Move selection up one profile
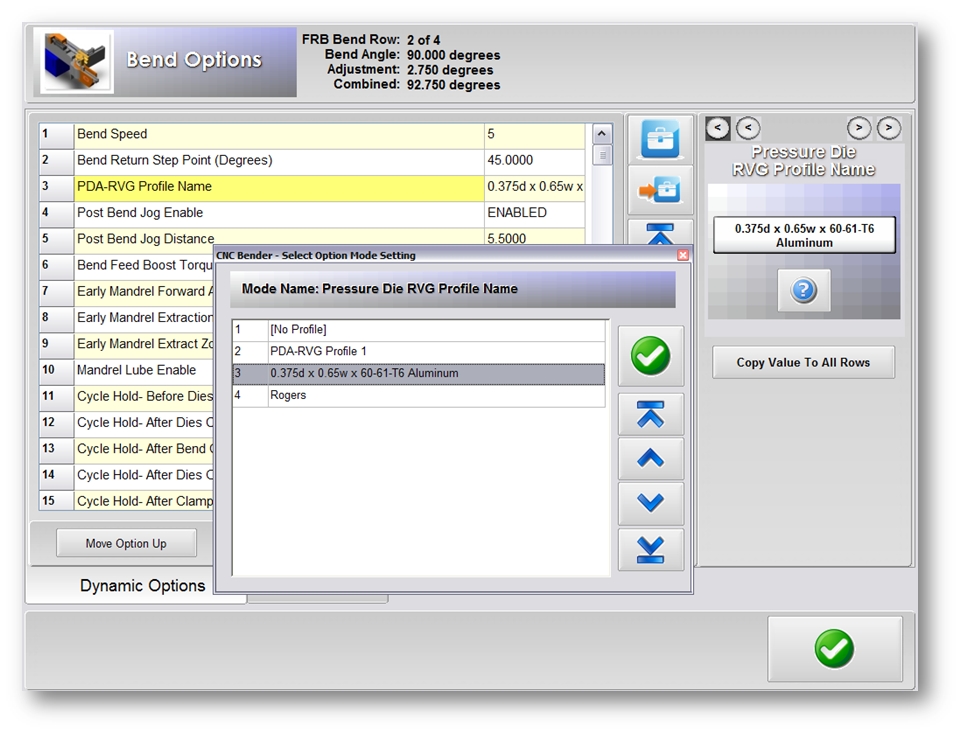 coord(650,459)
